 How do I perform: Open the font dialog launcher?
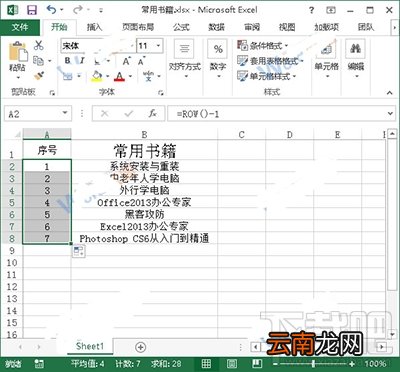pyautogui.click(x=161, y=93)
